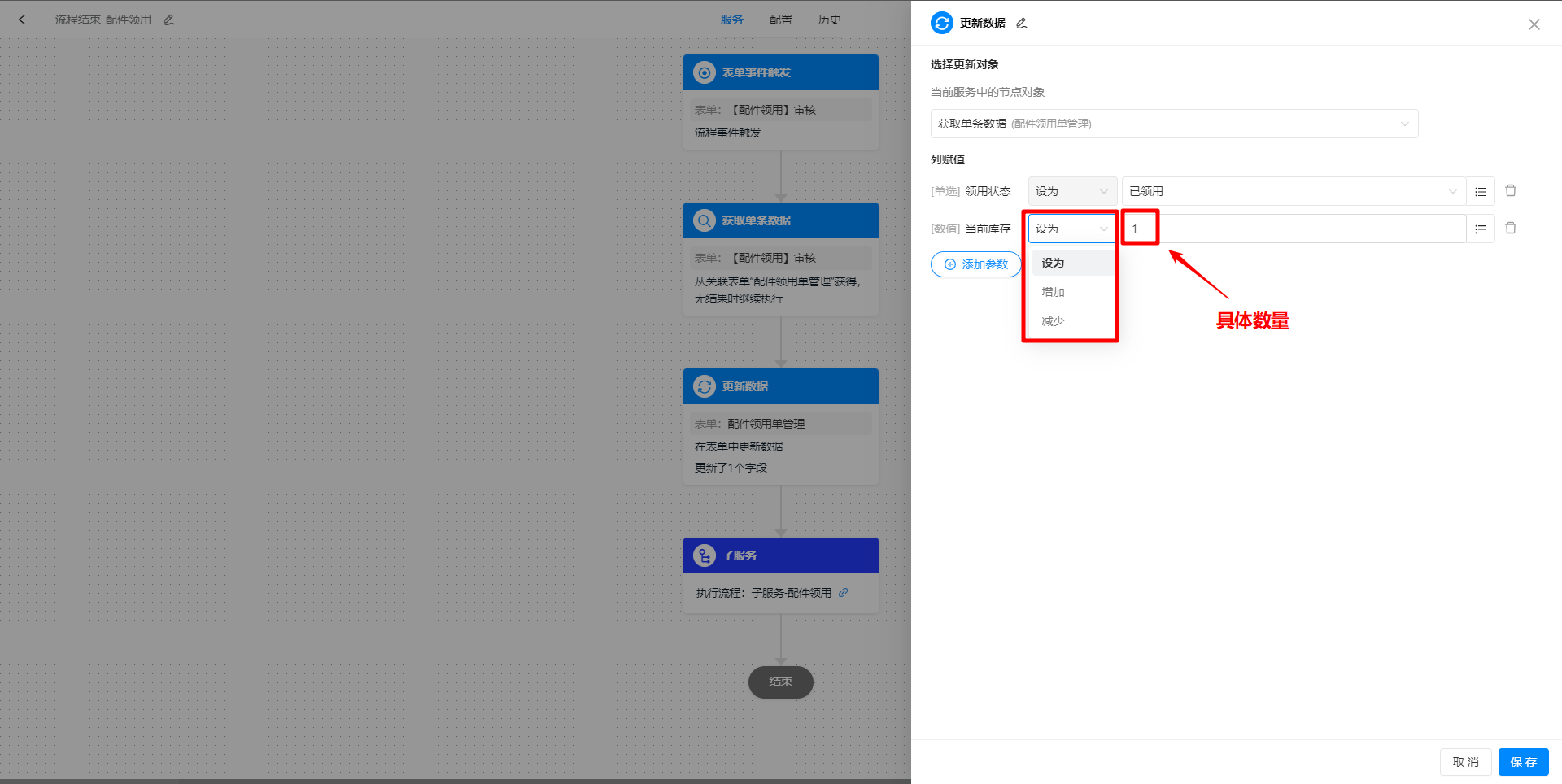Click the 当前库存 quantity input field

point(1294,229)
